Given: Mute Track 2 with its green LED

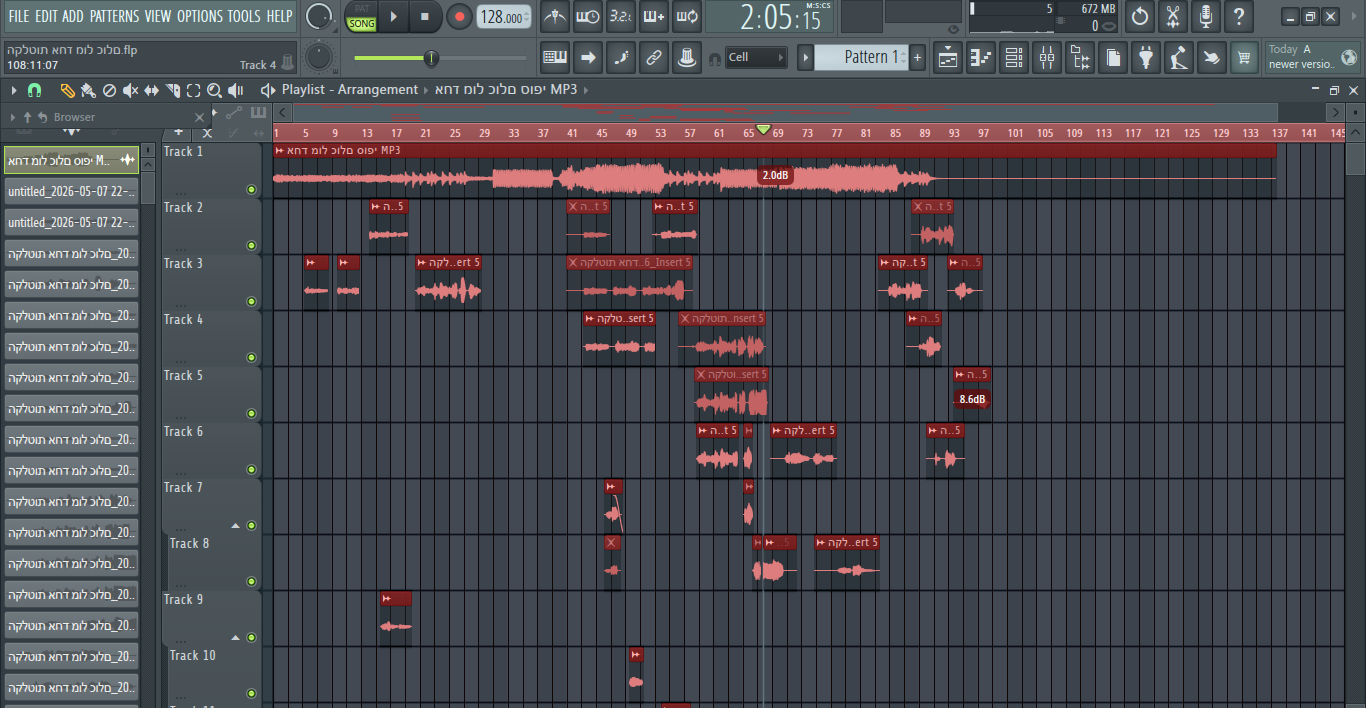Looking at the screenshot, I should click(251, 245).
